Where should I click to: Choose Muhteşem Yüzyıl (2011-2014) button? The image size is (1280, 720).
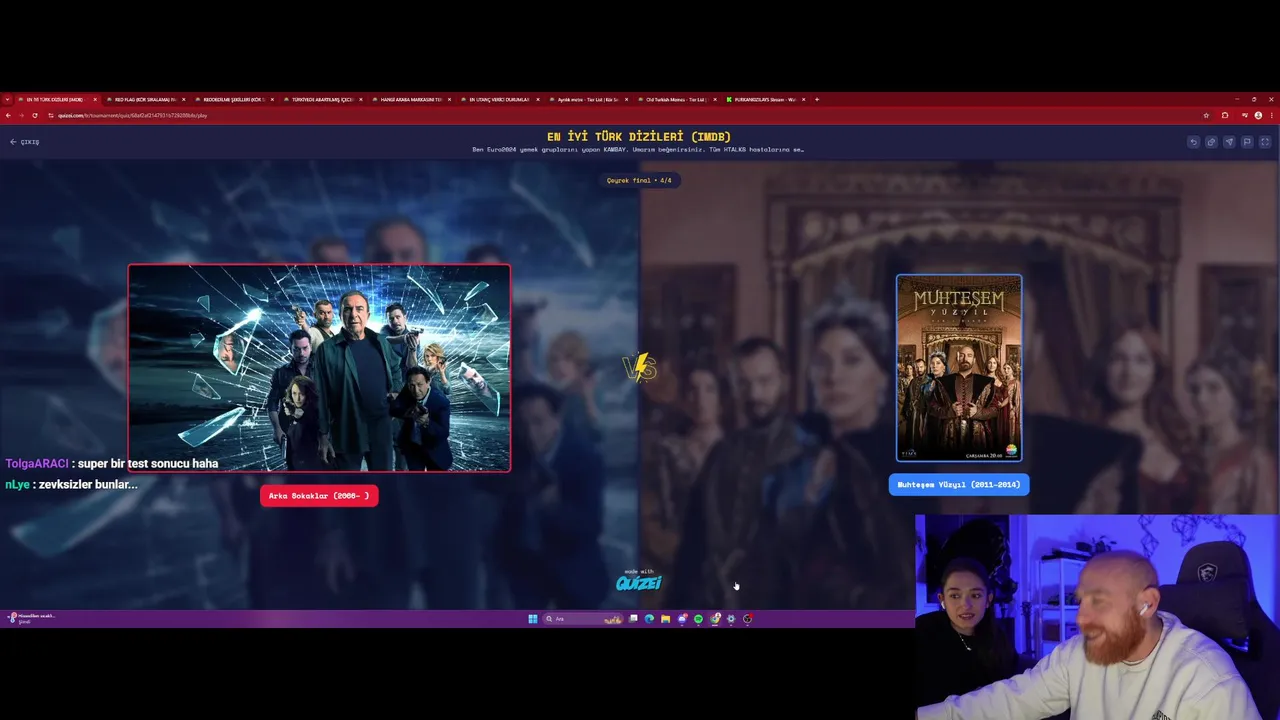(959, 484)
